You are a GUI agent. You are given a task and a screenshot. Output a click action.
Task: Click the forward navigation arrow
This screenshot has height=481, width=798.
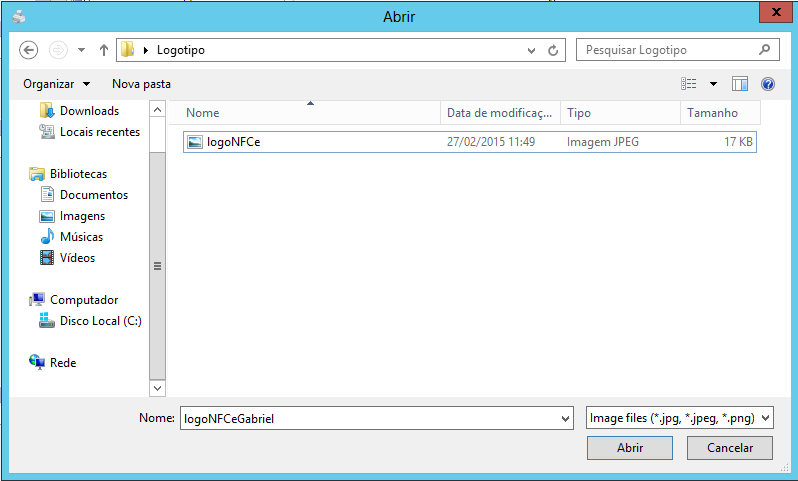(x=58, y=50)
